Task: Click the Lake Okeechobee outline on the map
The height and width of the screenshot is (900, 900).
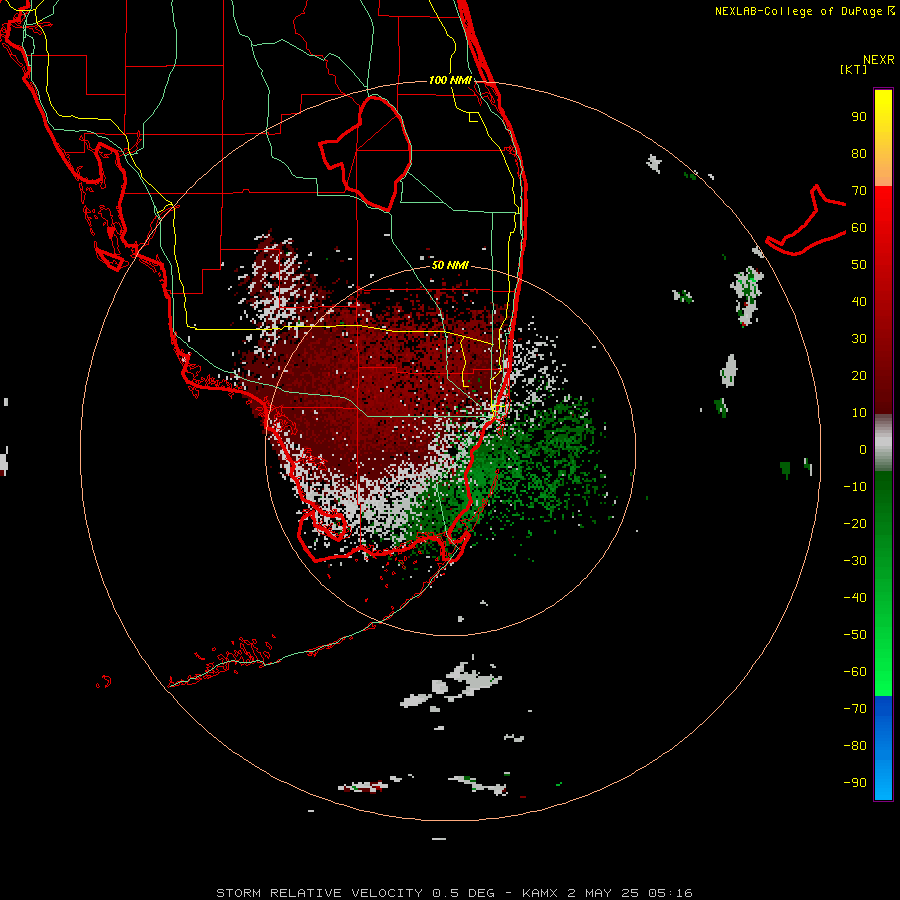Action: click(x=366, y=153)
